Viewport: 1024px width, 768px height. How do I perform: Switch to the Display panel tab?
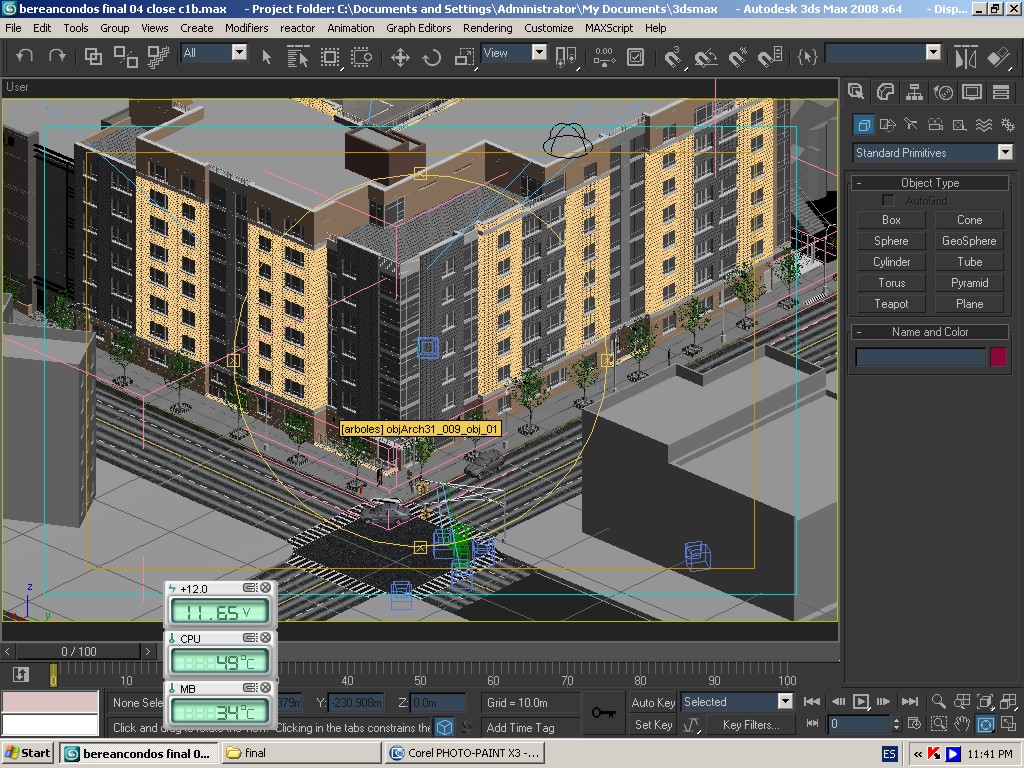pyautogui.click(x=972, y=92)
